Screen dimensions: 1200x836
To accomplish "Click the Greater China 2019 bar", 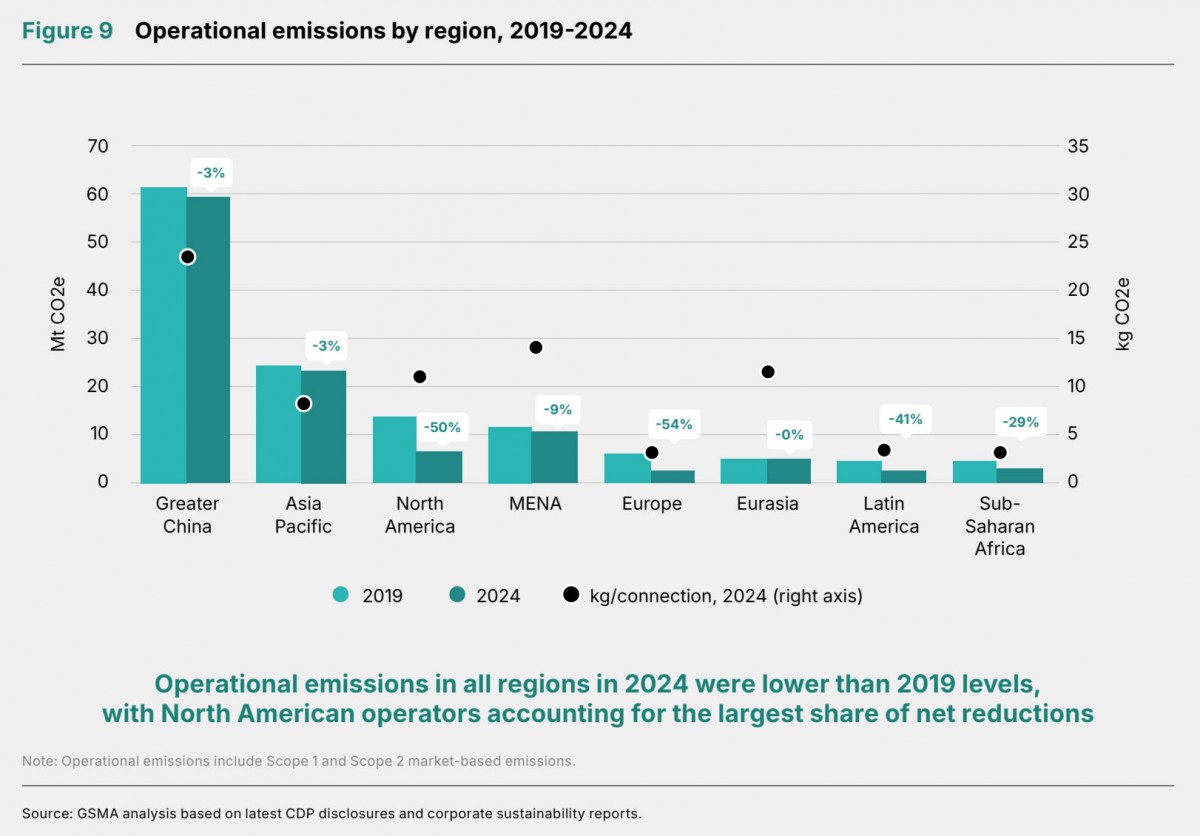I will pos(164,335).
